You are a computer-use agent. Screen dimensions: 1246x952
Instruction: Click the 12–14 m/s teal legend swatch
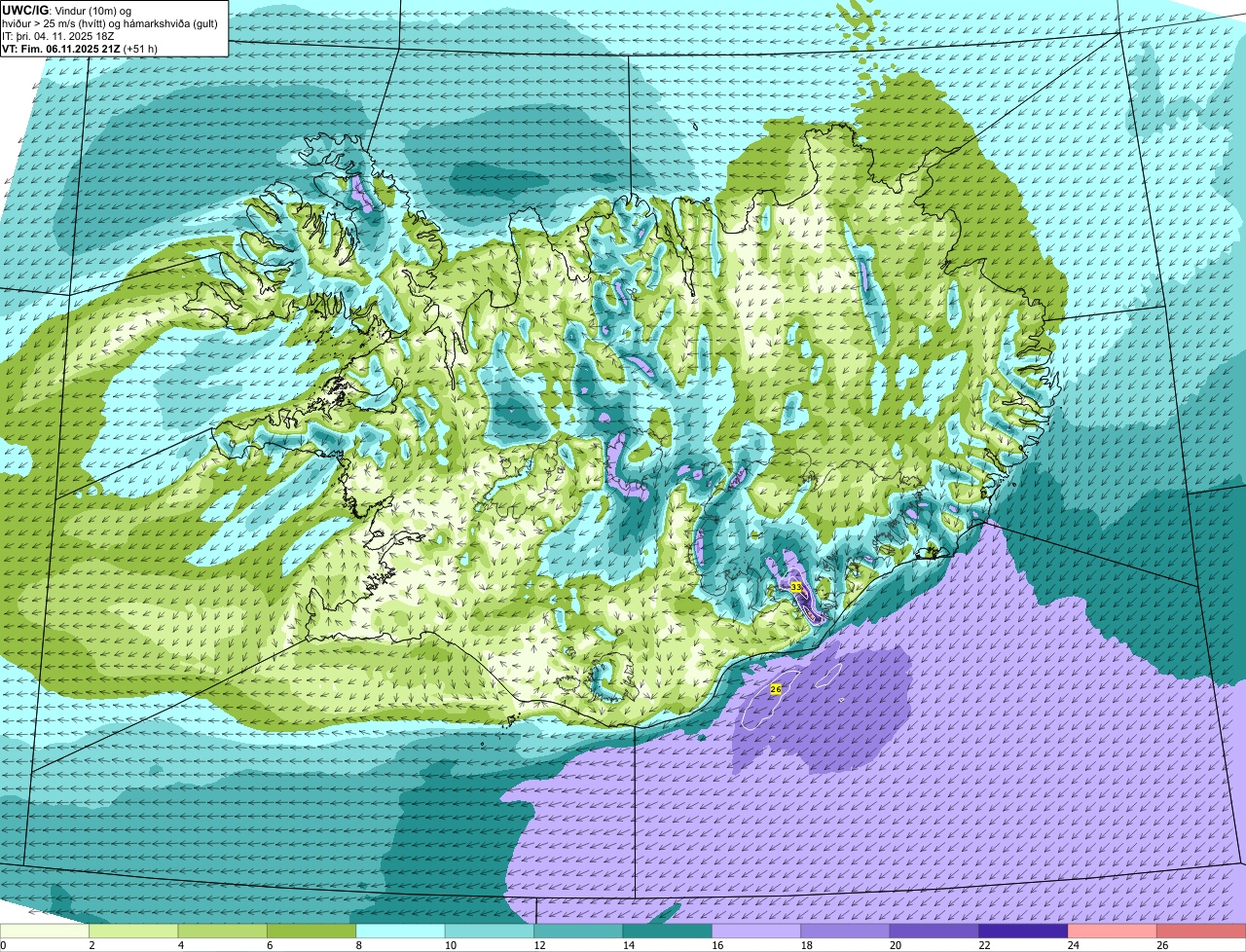(579, 932)
